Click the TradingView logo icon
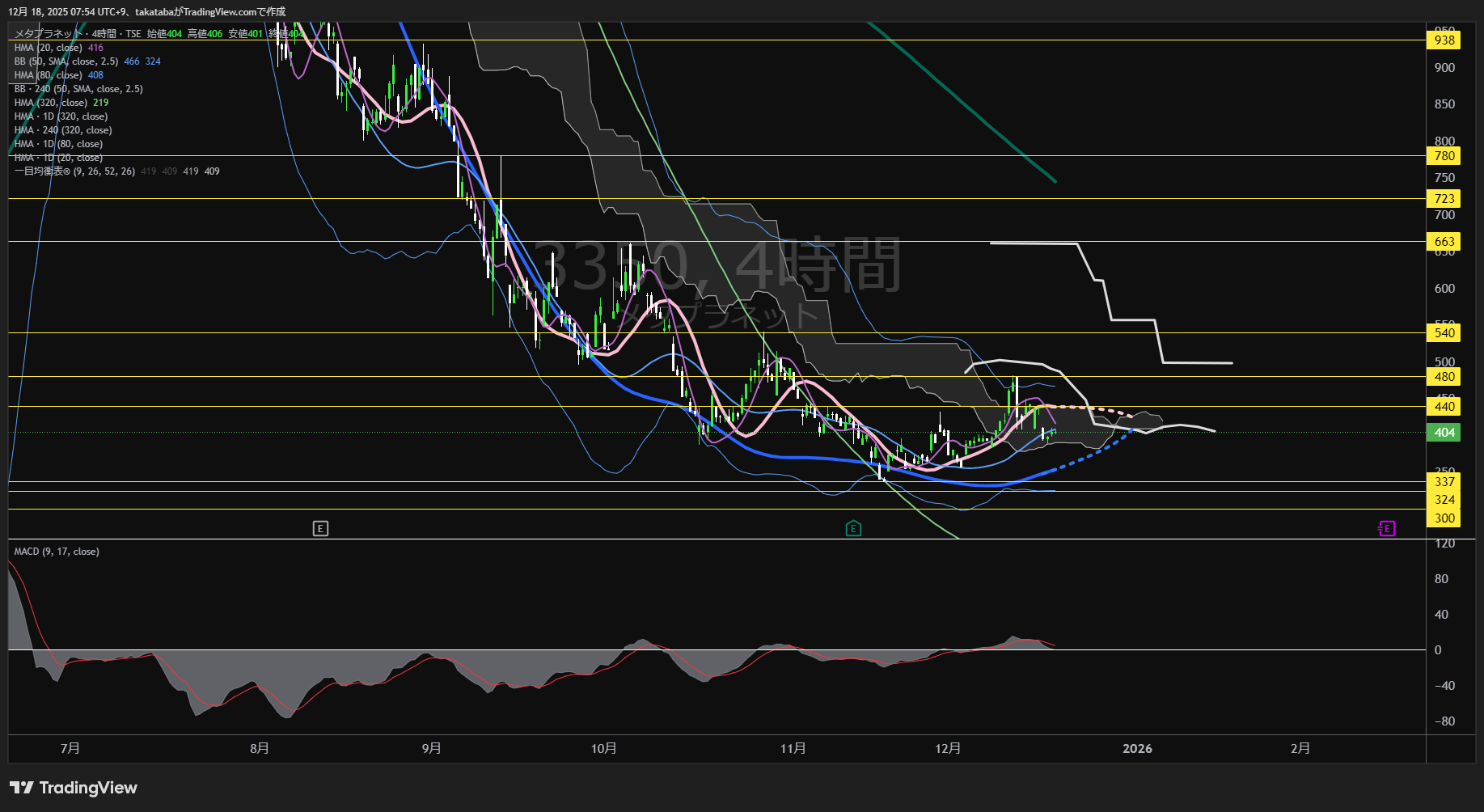The height and width of the screenshot is (812, 1484). [x=21, y=788]
